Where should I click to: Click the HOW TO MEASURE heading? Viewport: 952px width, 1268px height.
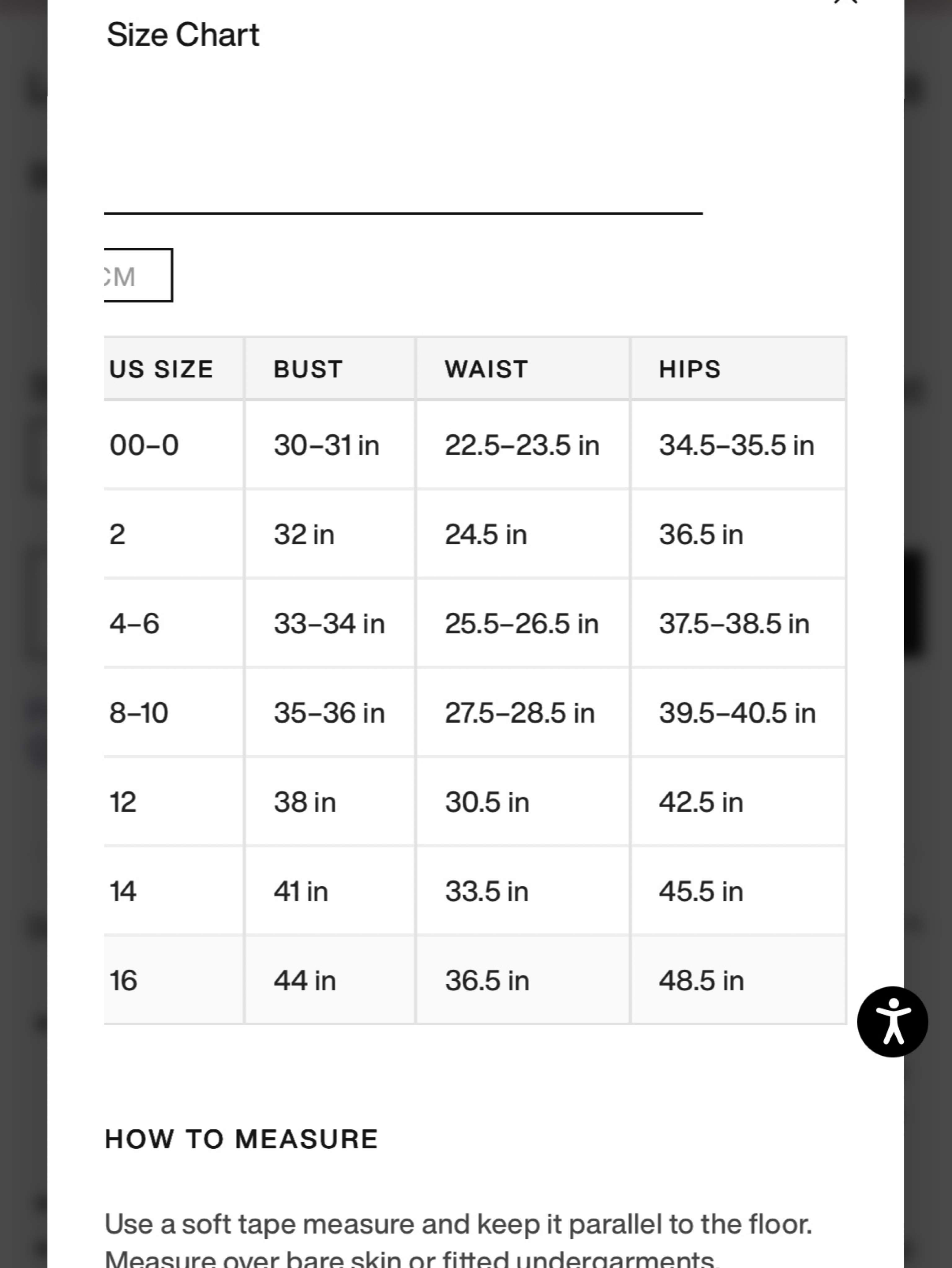(x=241, y=1139)
